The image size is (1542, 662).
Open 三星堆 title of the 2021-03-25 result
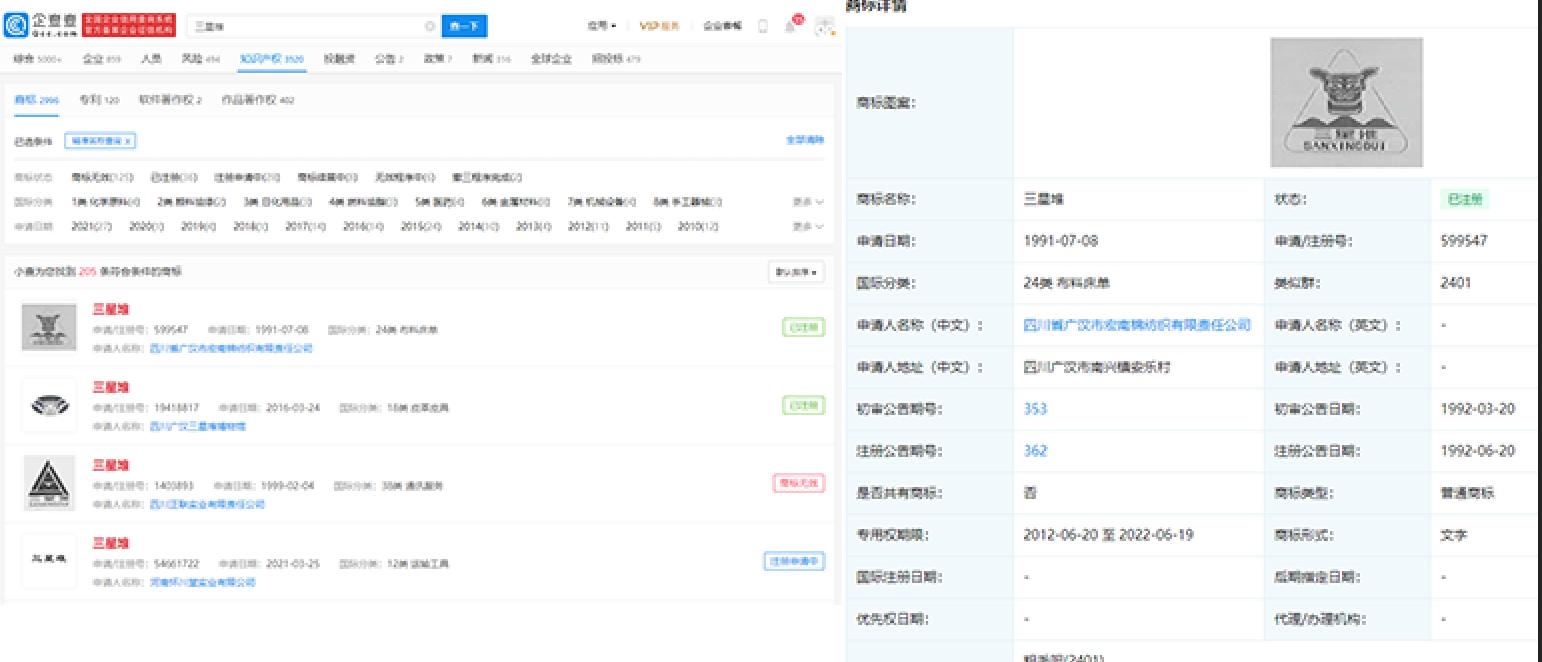pyautogui.click(x=111, y=543)
